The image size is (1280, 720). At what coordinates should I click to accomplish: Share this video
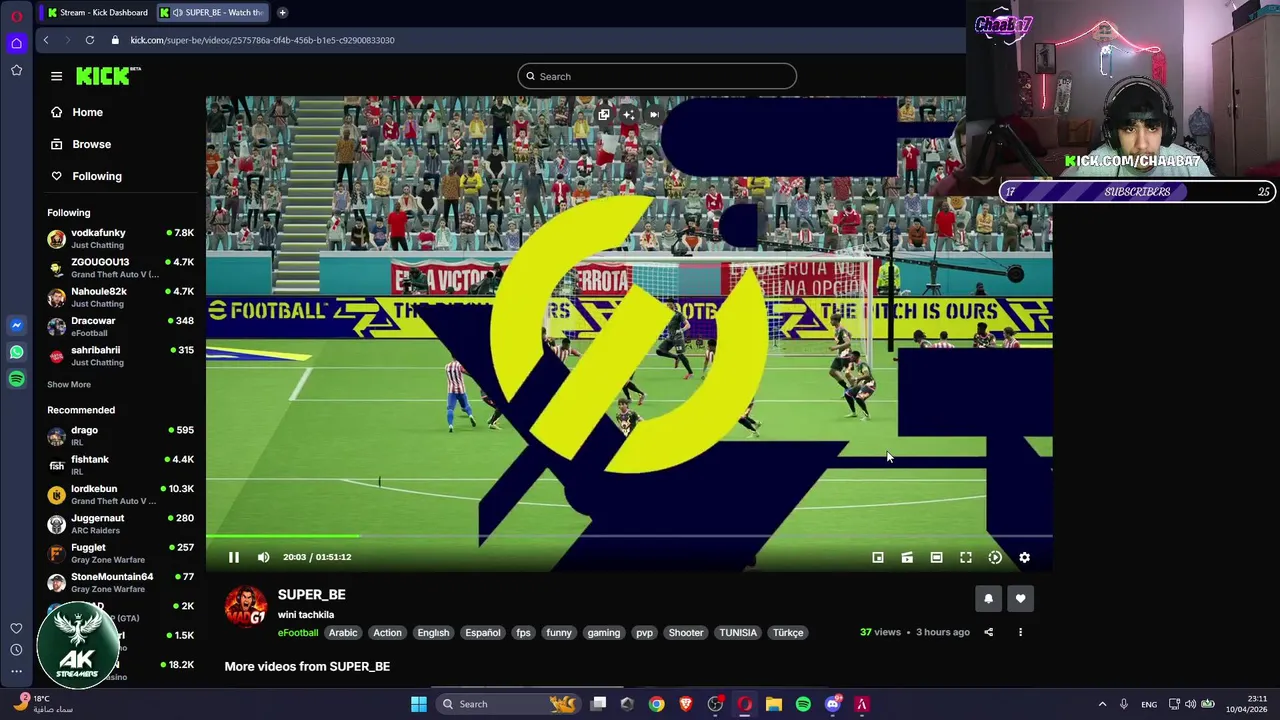coord(988,632)
